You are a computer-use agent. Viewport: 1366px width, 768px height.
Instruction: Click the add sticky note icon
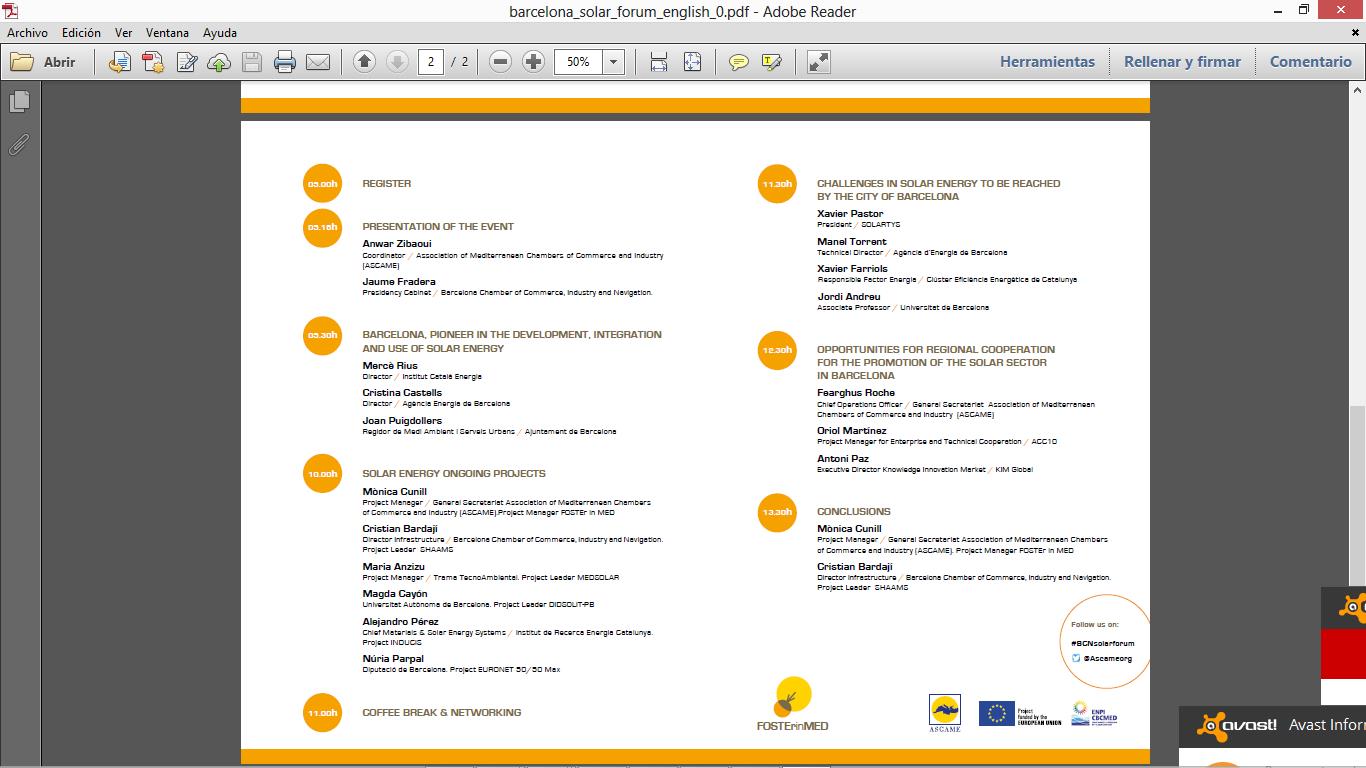pyautogui.click(x=739, y=62)
